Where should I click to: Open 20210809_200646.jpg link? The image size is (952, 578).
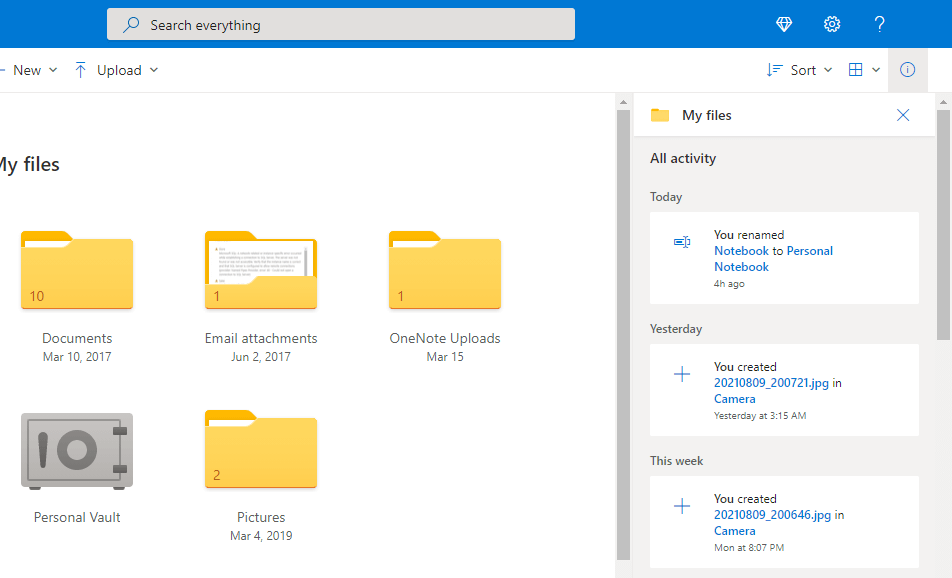tap(772, 515)
